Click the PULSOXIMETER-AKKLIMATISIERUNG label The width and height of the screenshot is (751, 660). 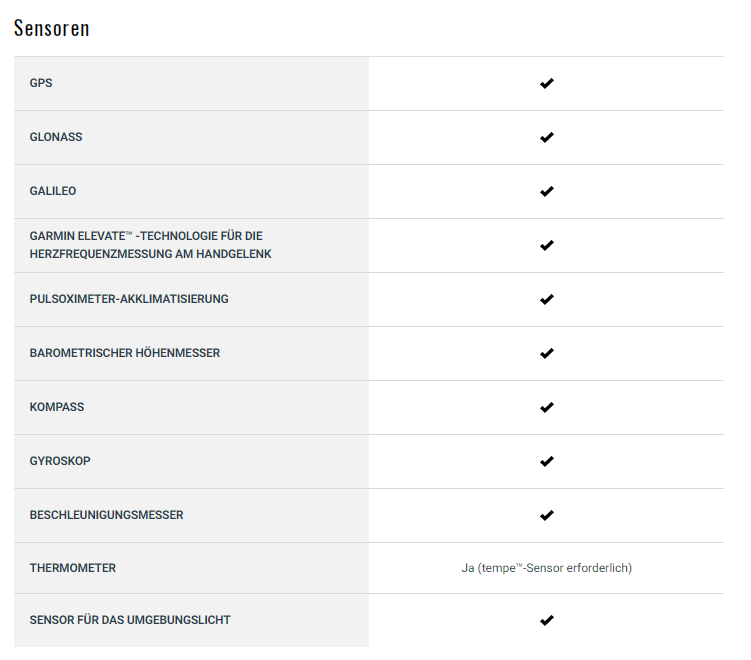[x=129, y=299]
